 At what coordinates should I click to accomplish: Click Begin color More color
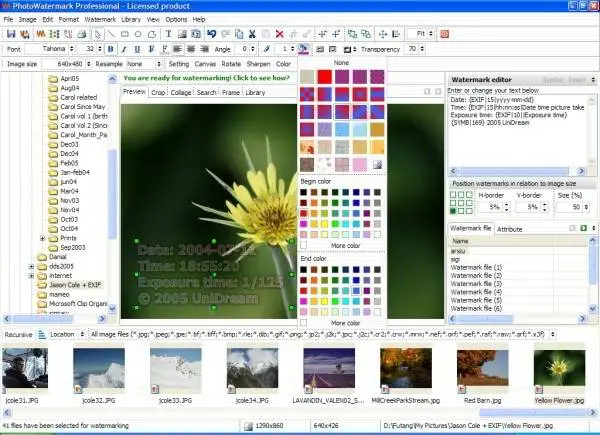[x=345, y=246]
